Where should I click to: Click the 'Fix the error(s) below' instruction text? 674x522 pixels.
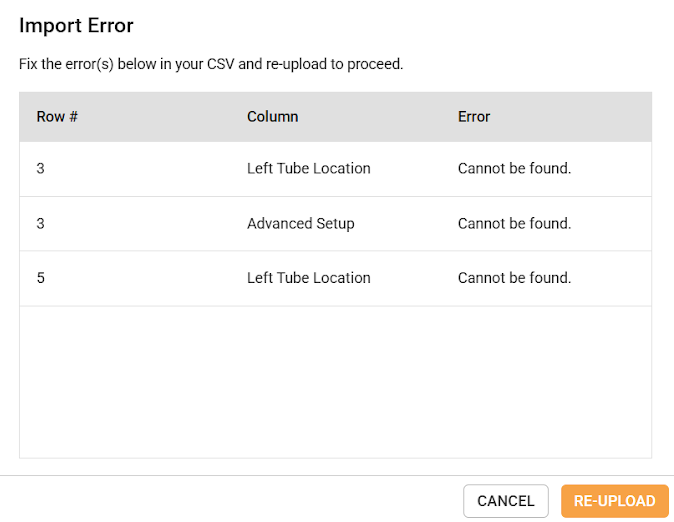click(x=211, y=64)
